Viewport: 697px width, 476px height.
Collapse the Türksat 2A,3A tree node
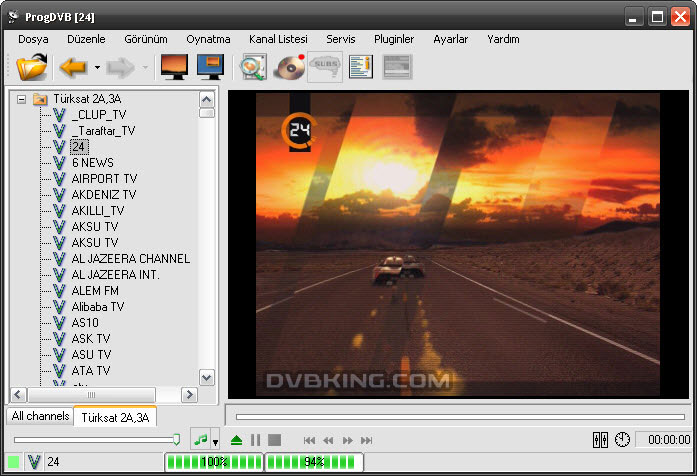coord(21,99)
